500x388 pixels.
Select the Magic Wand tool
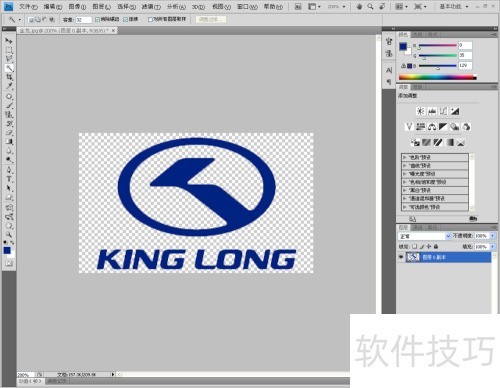[x=9, y=68]
